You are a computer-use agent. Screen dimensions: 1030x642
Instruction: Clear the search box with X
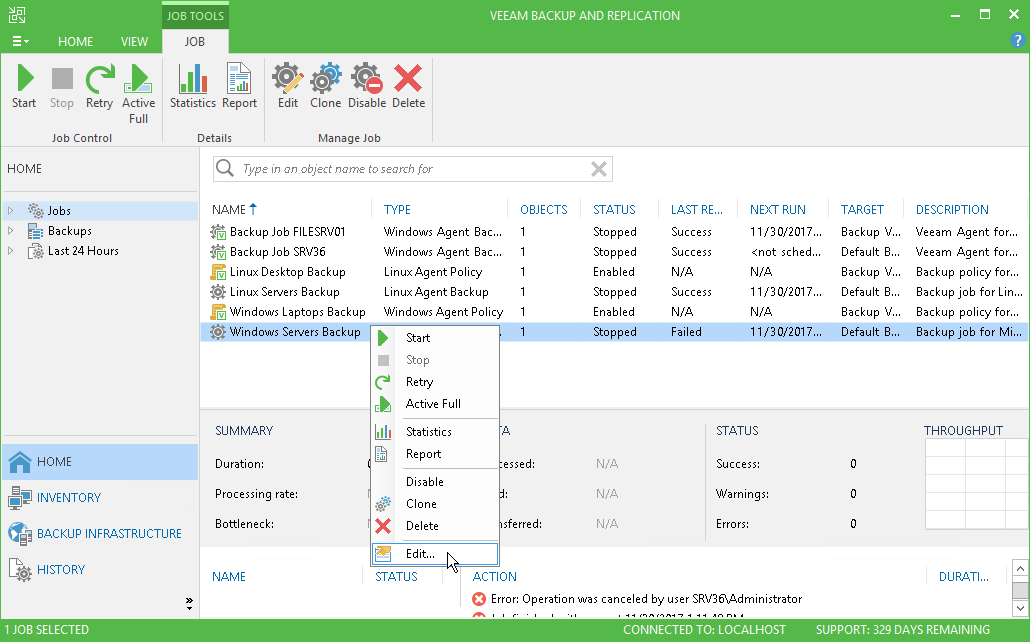(x=598, y=169)
